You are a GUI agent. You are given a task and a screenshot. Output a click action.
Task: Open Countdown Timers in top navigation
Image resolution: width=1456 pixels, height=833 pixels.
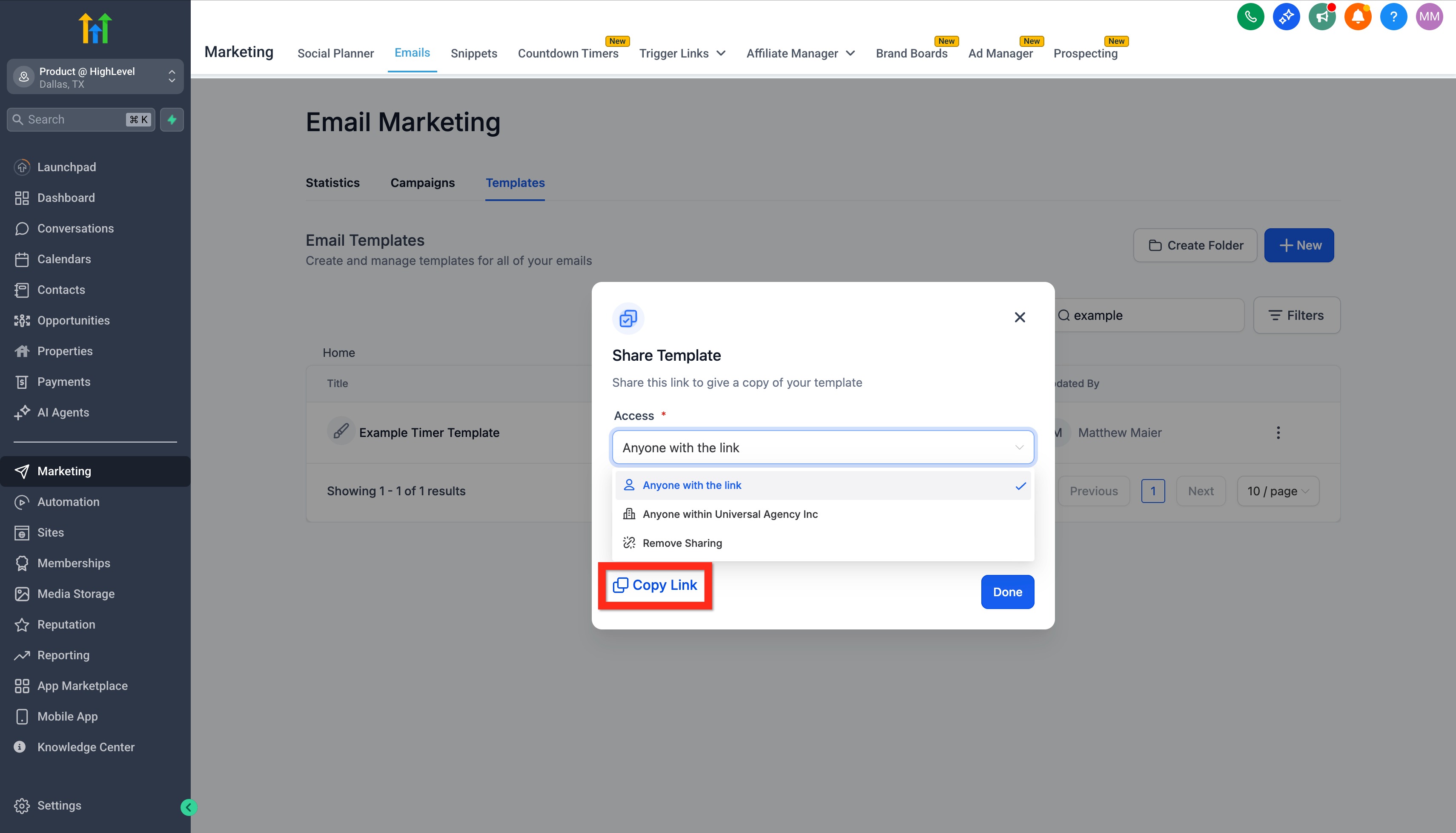[x=568, y=53]
